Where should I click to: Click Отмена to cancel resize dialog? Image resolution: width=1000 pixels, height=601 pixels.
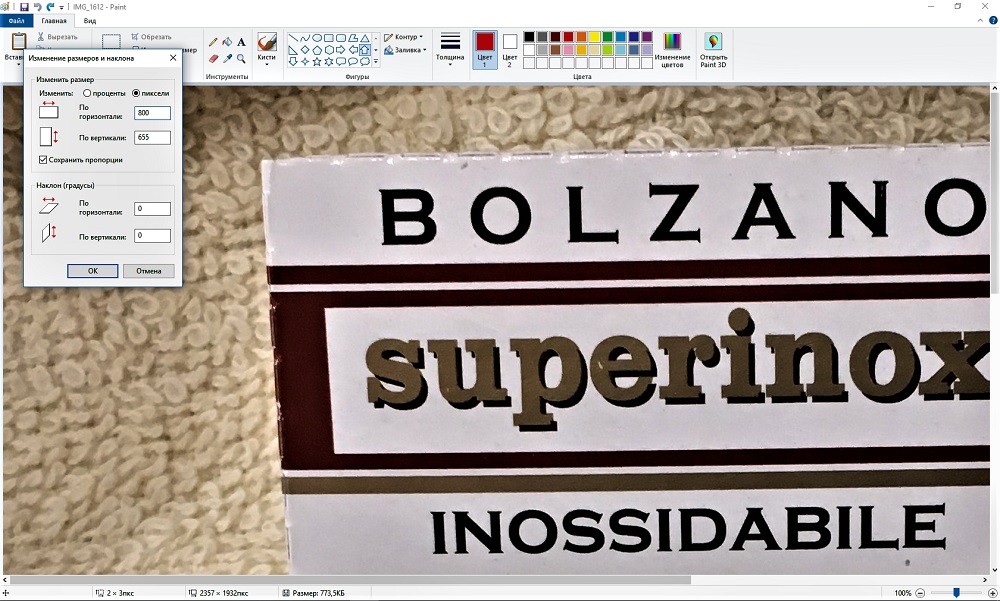pos(149,271)
